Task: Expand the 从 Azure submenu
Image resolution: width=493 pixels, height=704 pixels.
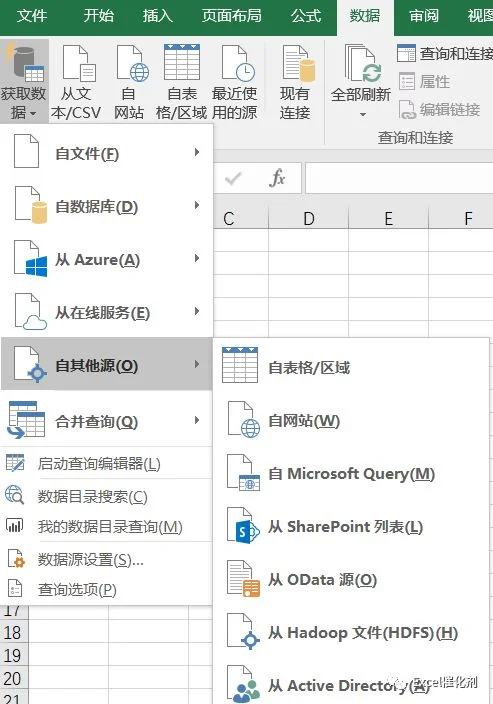Action: tap(106, 259)
